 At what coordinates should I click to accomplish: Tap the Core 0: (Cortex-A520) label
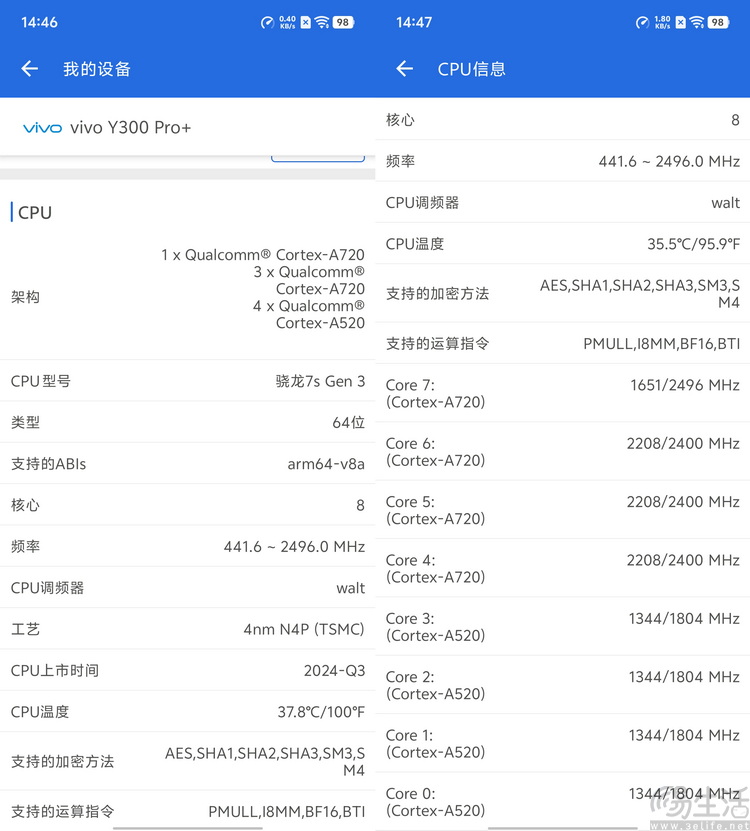coord(436,802)
